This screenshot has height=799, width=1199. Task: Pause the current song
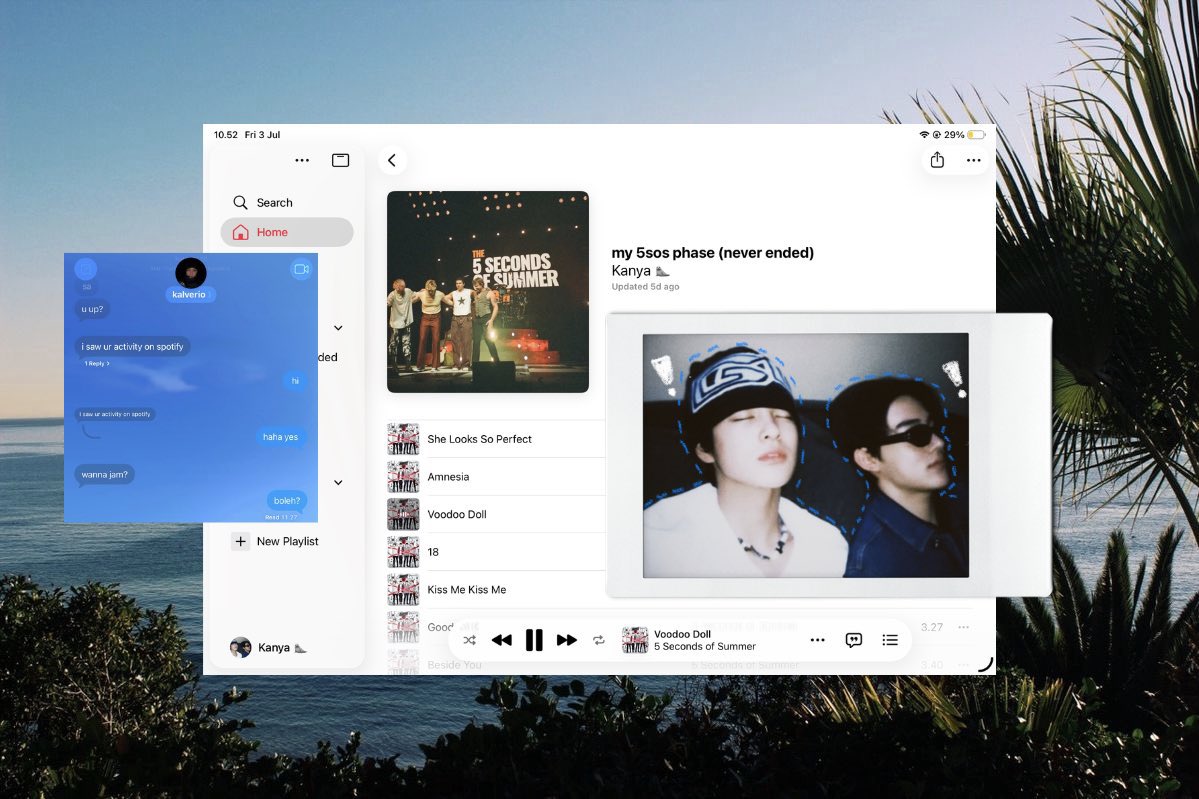pyautogui.click(x=534, y=640)
